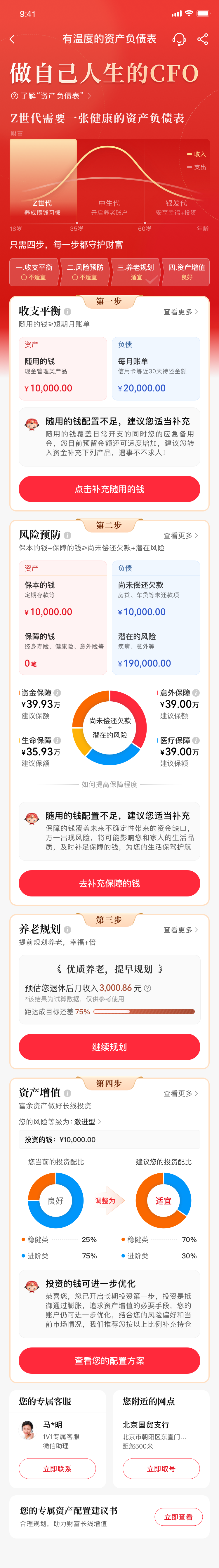Open info icon next to 养老规划

(x=67, y=929)
